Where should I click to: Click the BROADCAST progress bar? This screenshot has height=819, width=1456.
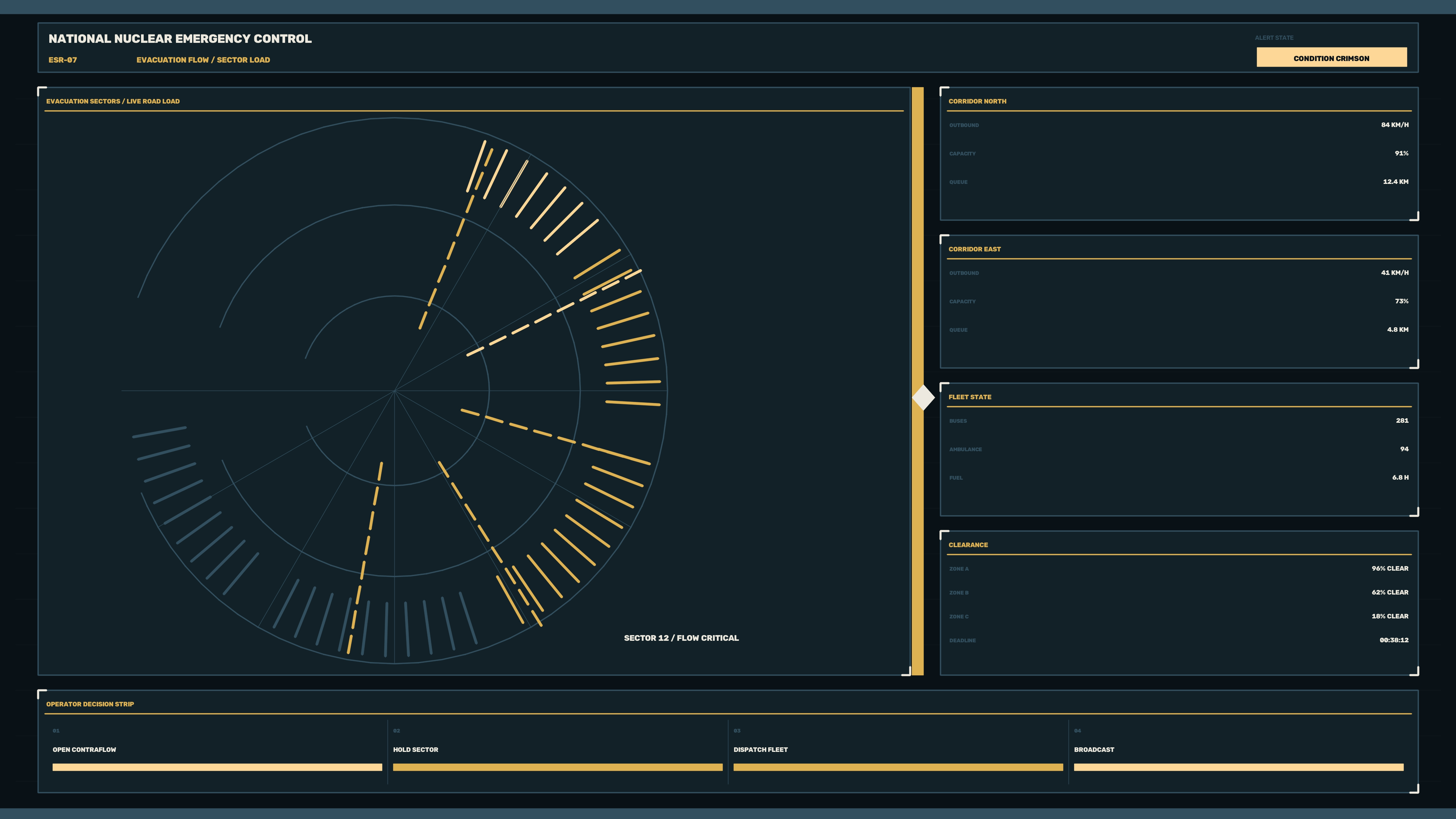(x=1238, y=767)
